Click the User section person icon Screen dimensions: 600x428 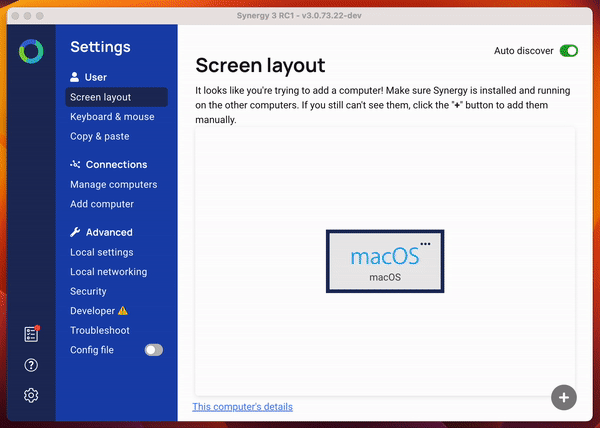click(74, 77)
